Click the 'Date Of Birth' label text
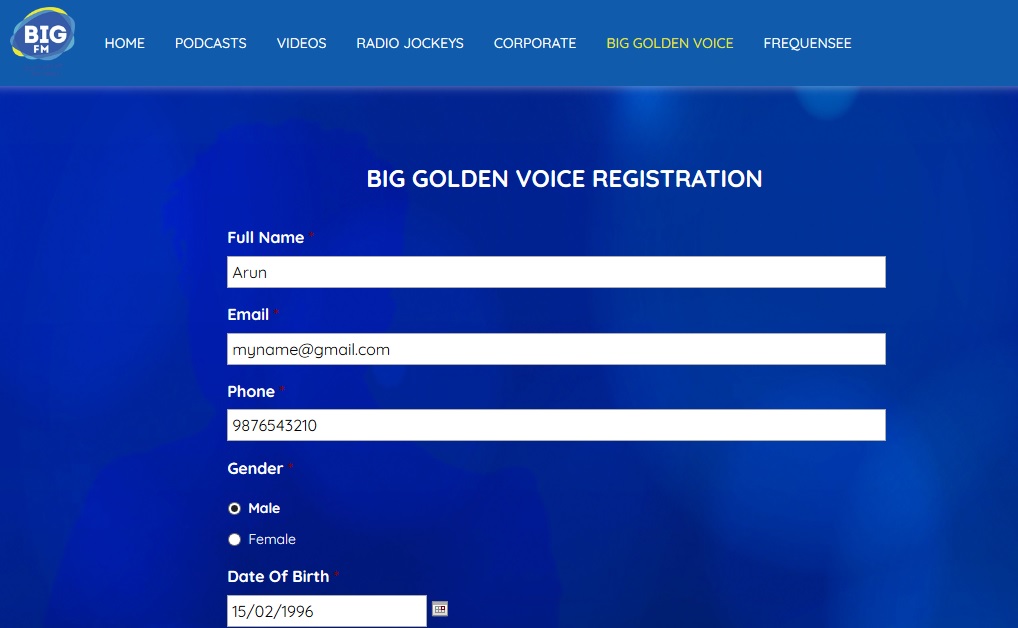 tap(279, 577)
